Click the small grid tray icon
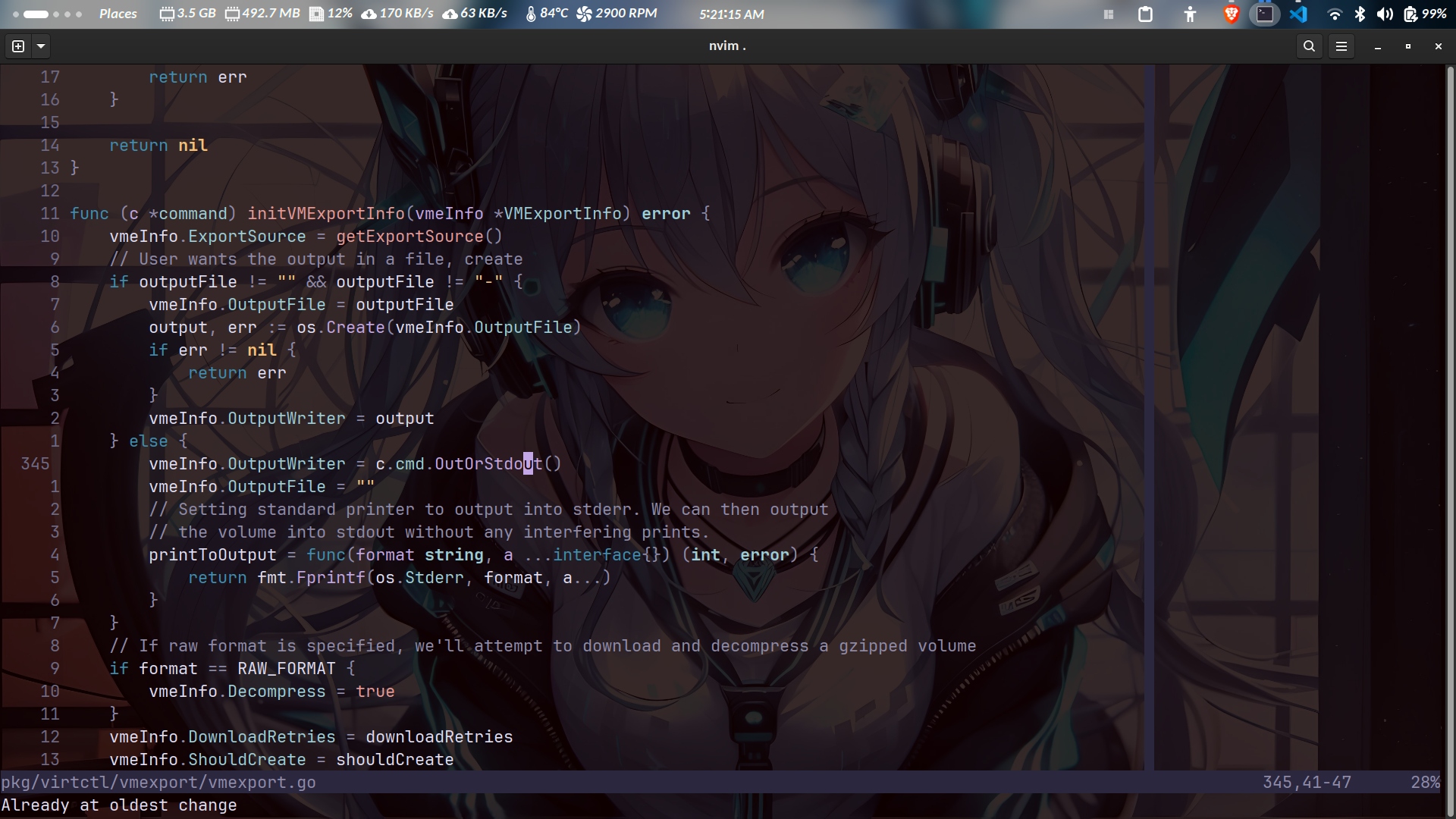Screen dimensions: 1456x819 [1109, 14]
